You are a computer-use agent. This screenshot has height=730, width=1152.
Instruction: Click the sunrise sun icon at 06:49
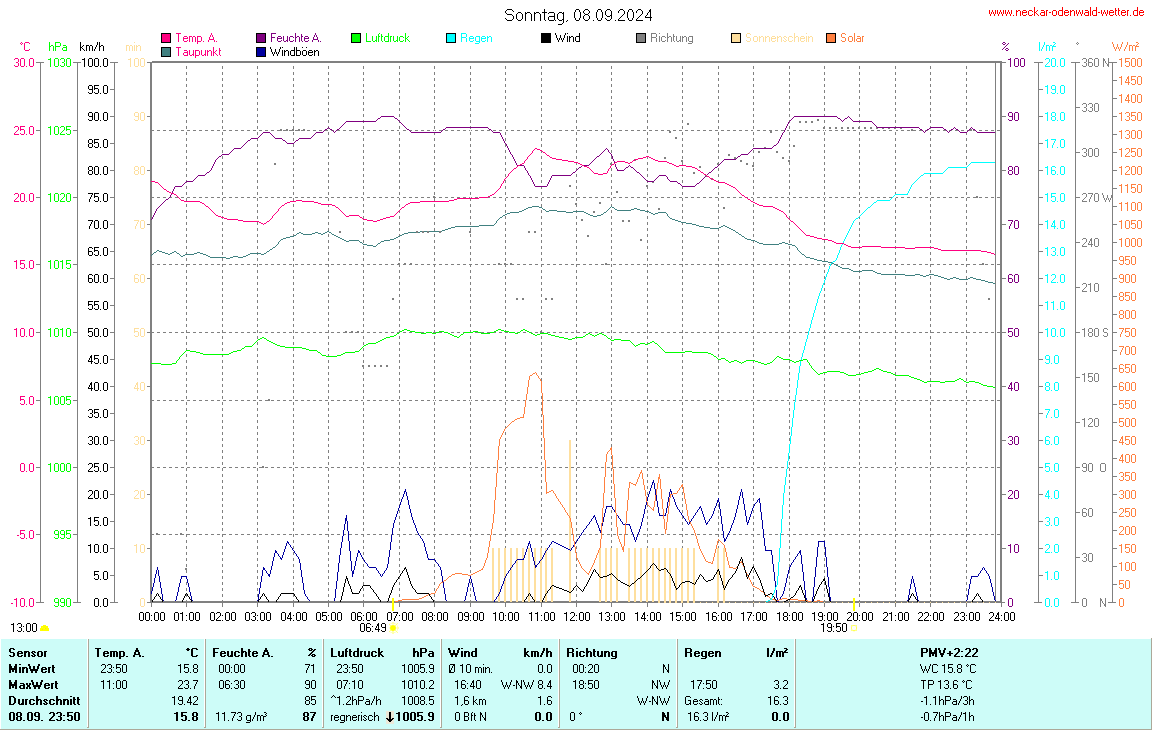tap(394, 628)
